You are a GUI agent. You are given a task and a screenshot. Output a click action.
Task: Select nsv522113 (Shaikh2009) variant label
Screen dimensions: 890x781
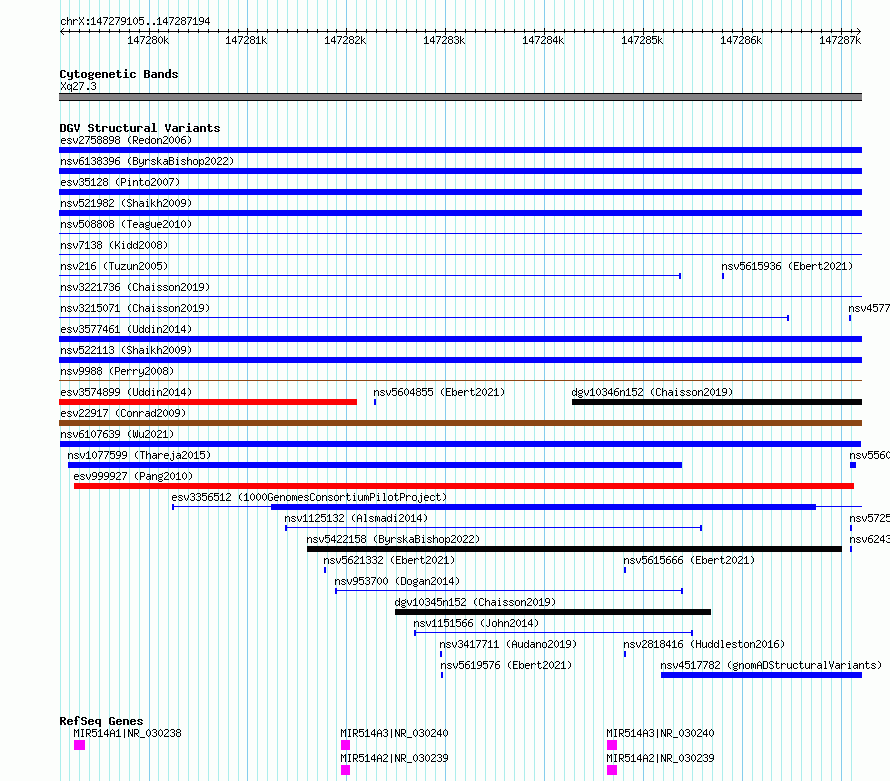(126, 350)
